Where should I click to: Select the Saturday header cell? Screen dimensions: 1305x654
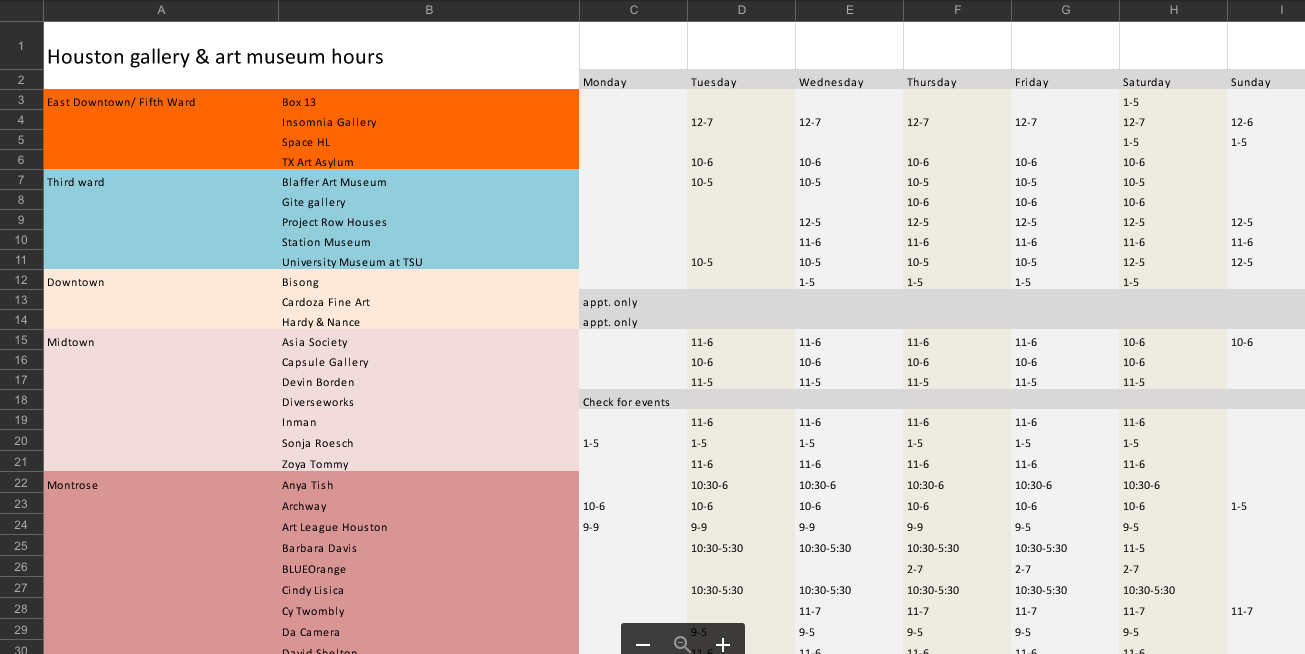(1174, 80)
